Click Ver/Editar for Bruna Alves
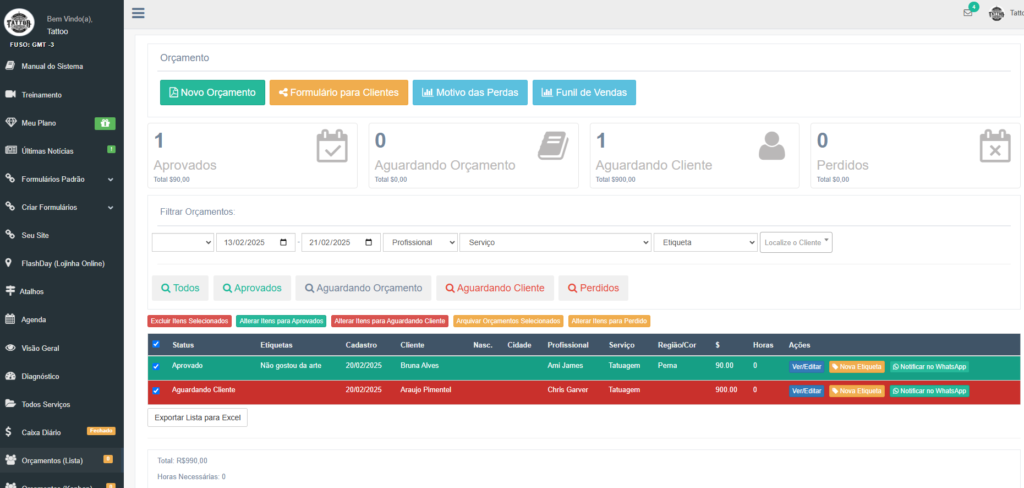1024x488 pixels. click(807, 367)
